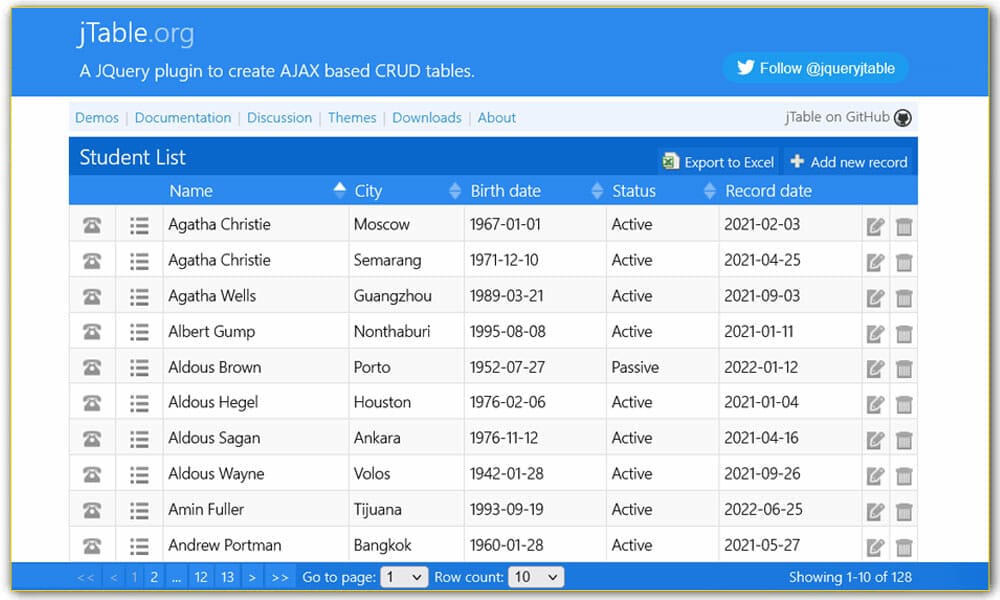
Task: Click phone icon for Agatha Christie Moscow row
Action: click(92, 225)
